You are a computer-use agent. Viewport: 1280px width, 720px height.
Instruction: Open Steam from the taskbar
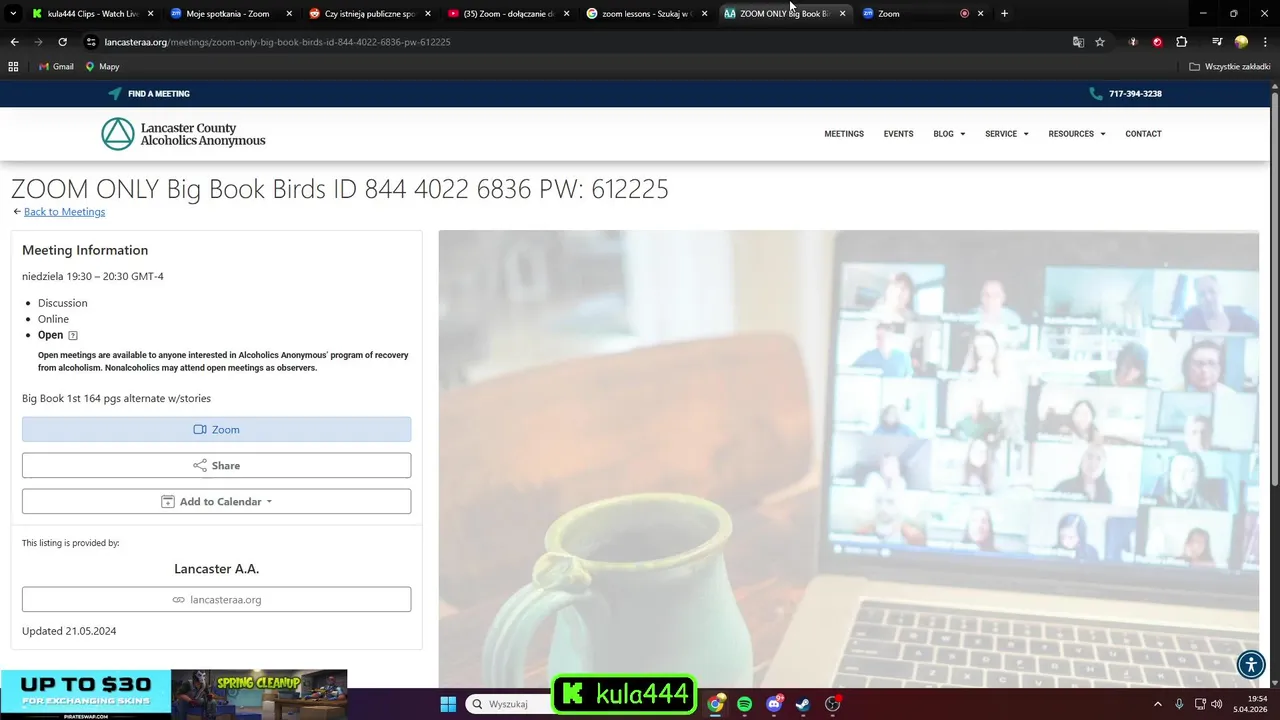coord(803,704)
